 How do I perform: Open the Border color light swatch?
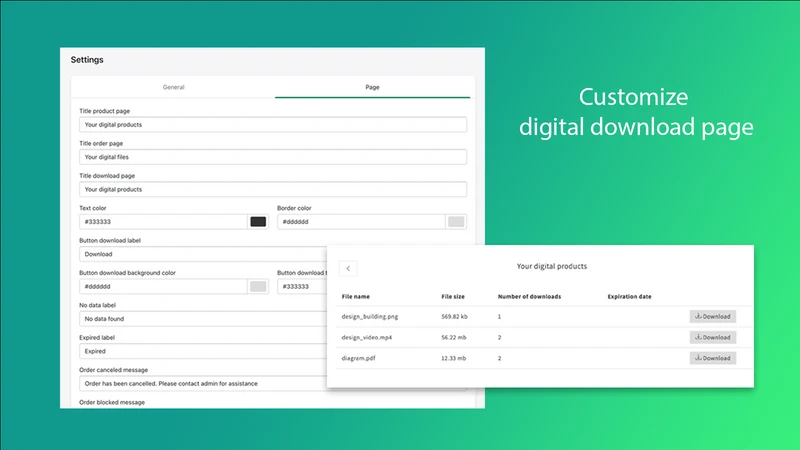pos(456,222)
